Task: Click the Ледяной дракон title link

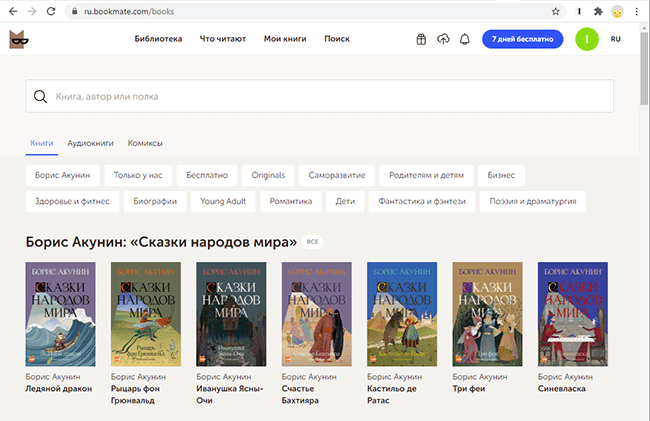Action: click(x=59, y=389)
